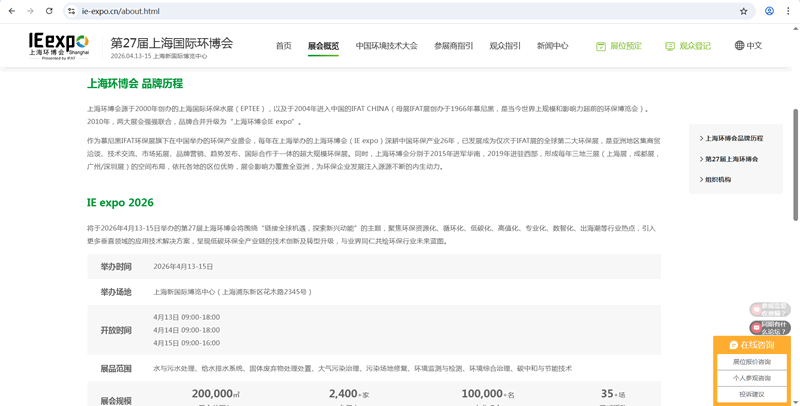Screen dimensions: 800x406
Task: Jump to 组织机构 section in sidebar
Action: tap(717, 180)
